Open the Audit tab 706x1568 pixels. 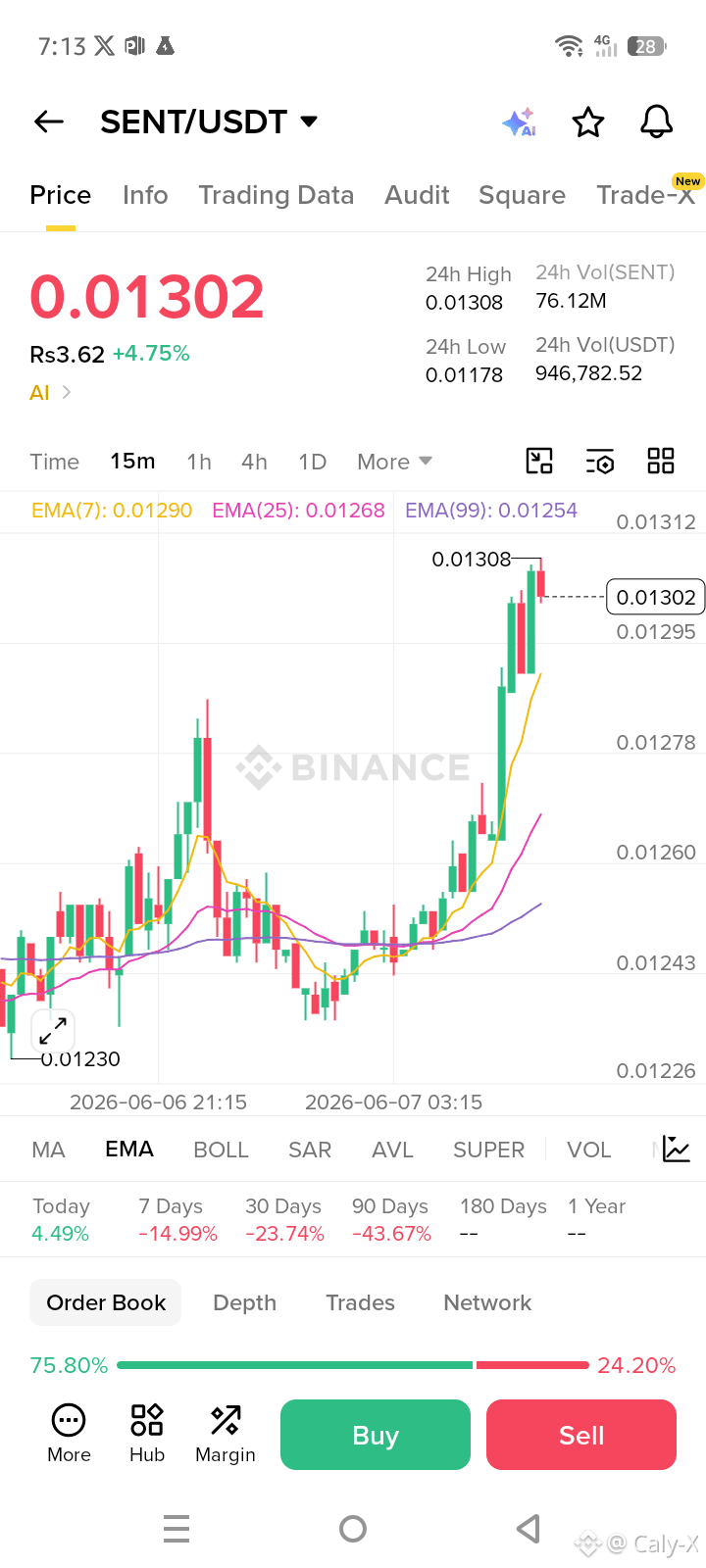[x=417, y=195]
